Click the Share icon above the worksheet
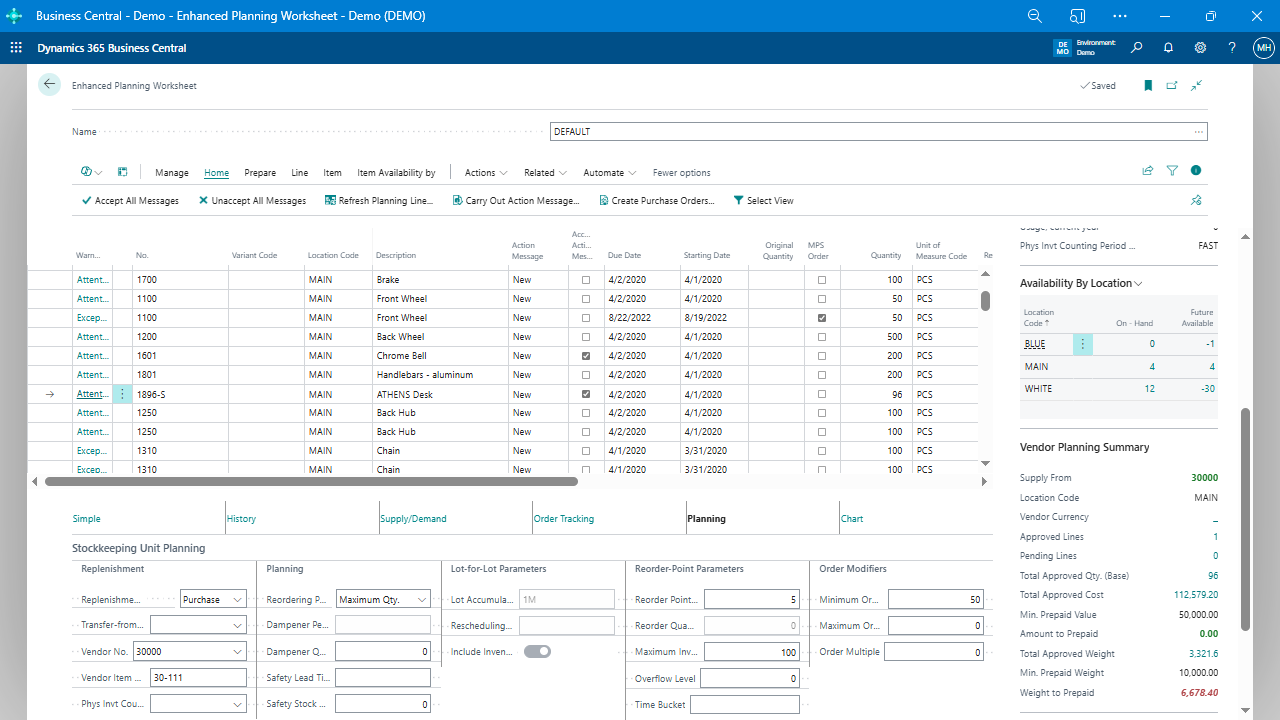Screen dimensions: 1280x720 click(1147, 170)
